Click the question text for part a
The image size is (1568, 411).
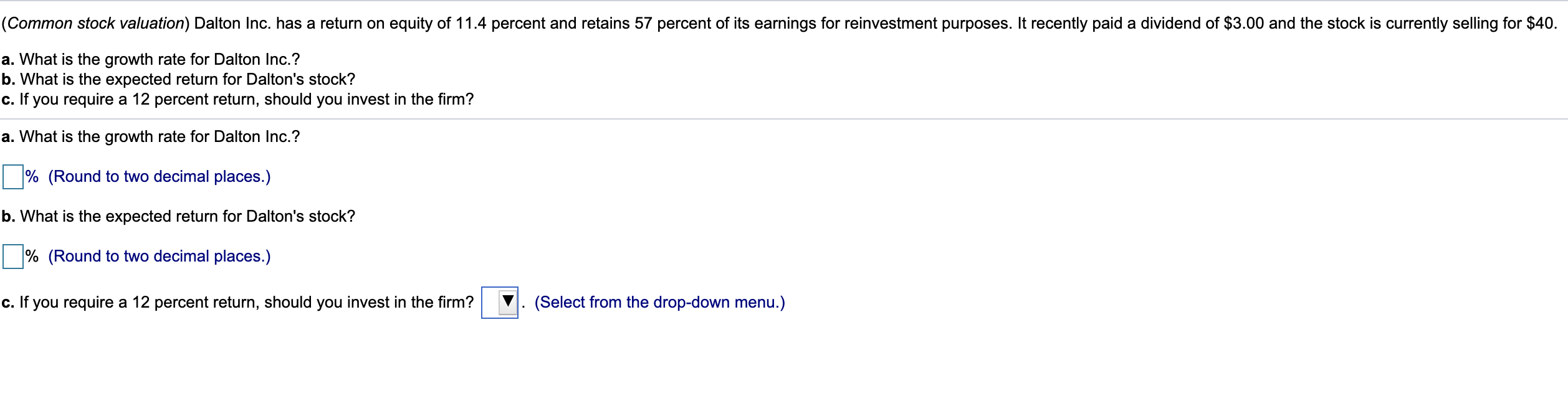coord(150,136)
